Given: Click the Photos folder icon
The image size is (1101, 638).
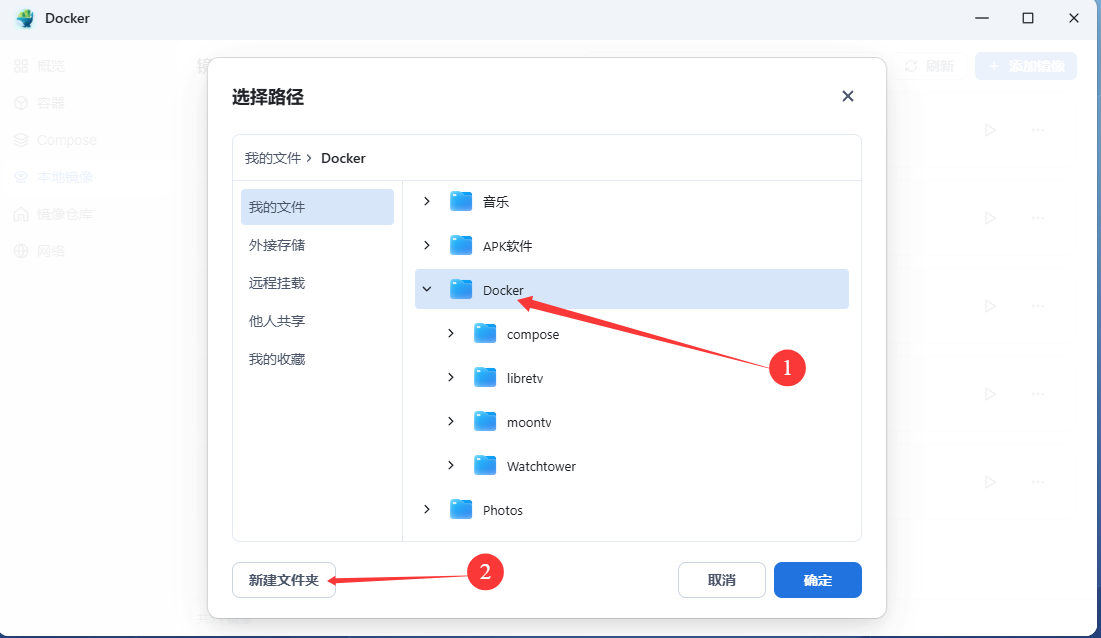Looking at the screenshot, I should point(461,510).
